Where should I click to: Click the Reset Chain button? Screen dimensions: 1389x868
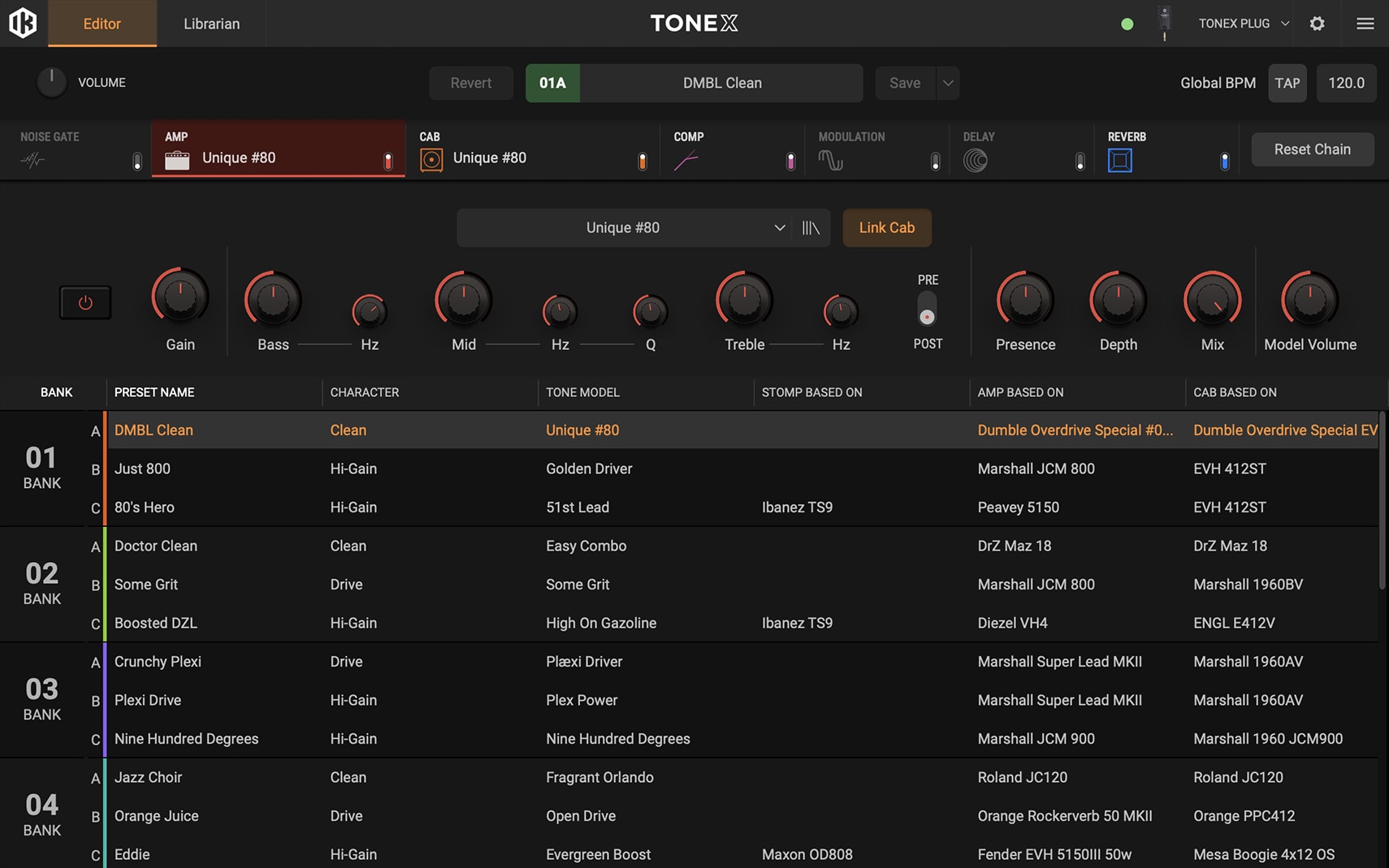(1312, 149)
